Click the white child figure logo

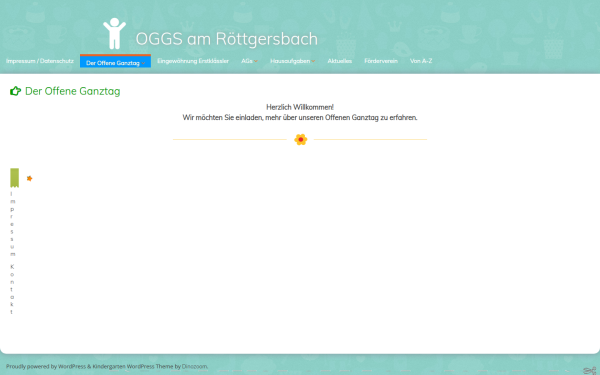(114, 34)
